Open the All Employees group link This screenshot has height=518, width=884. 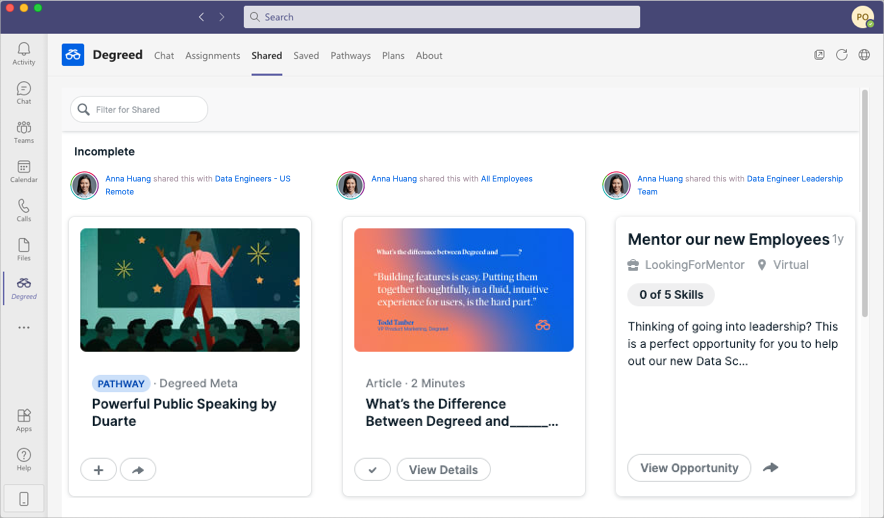(506, 179)
